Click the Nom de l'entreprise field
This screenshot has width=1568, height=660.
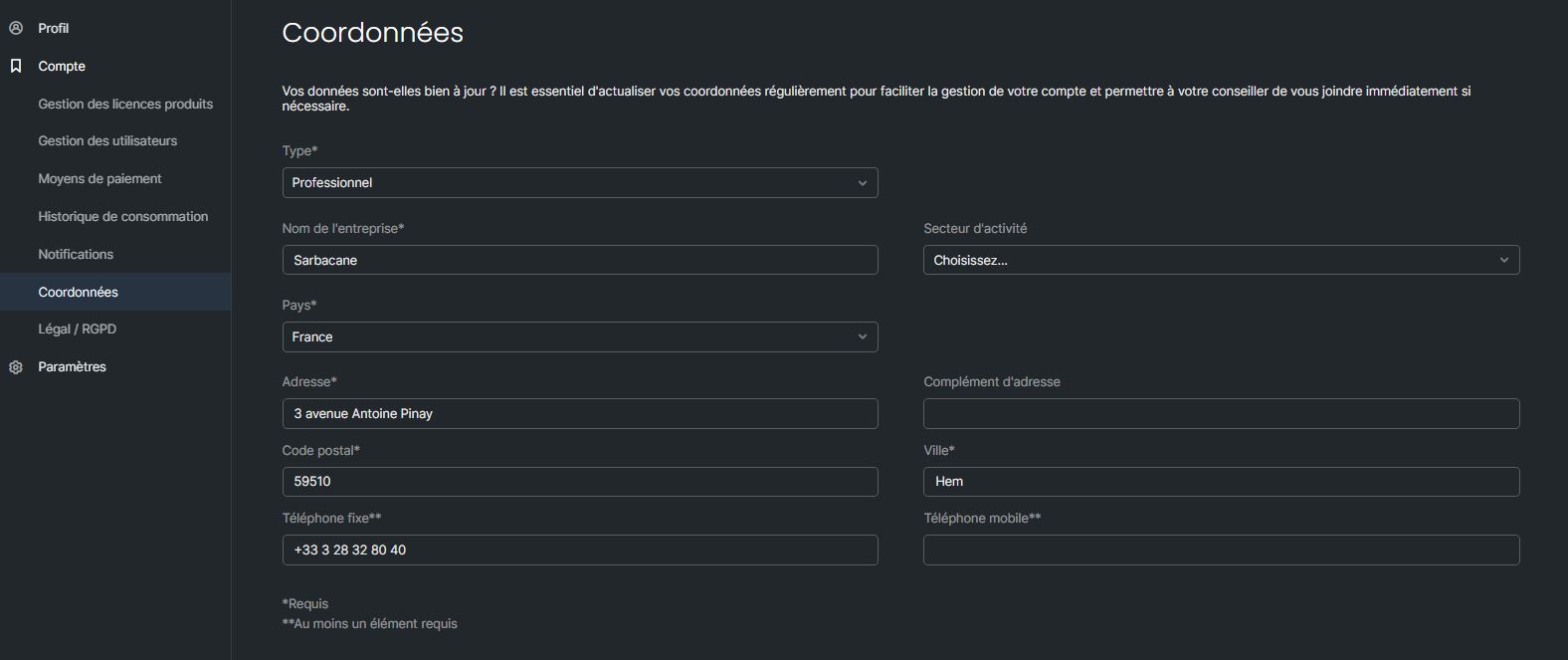(x=579, y=260)
